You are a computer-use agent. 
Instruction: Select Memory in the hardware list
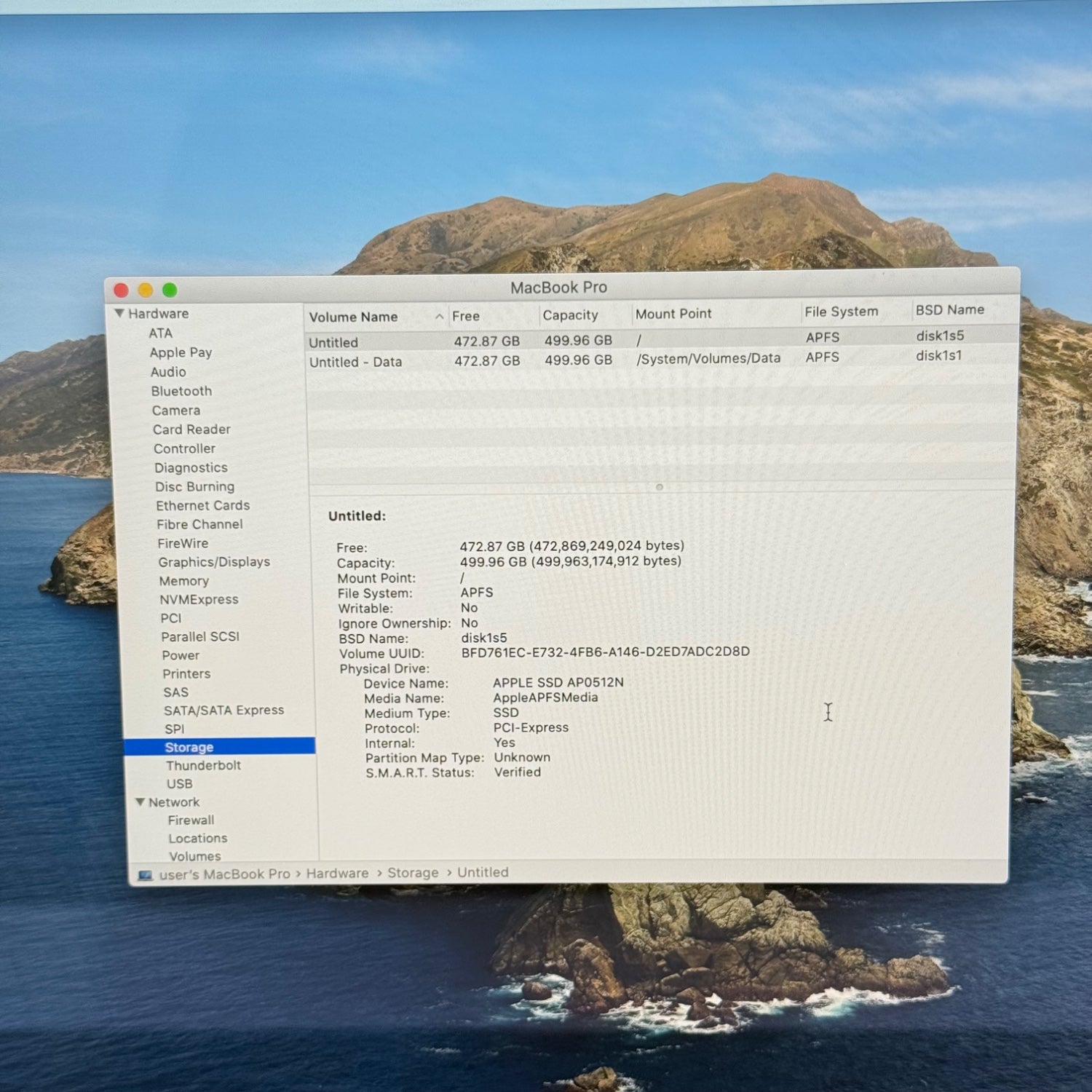click(x=183, y=581)
